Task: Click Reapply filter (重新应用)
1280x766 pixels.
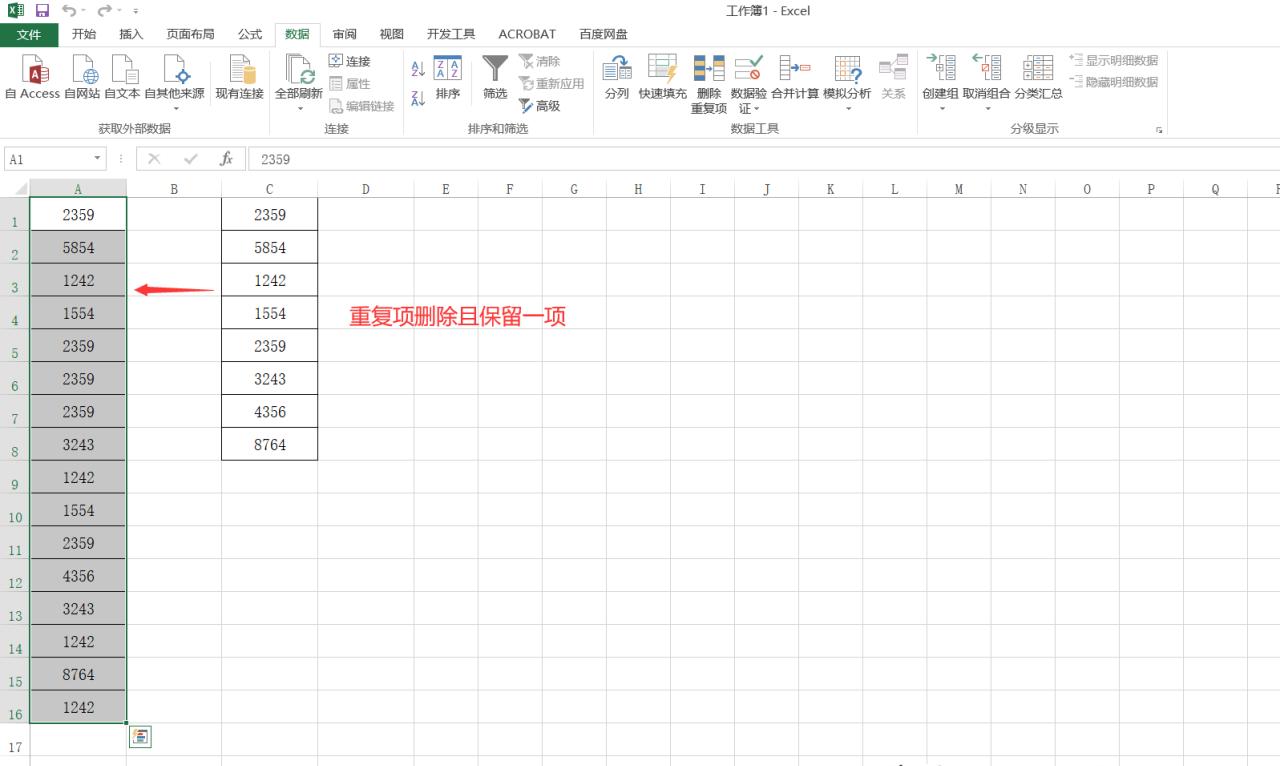Action: click(x=551, y=84)
